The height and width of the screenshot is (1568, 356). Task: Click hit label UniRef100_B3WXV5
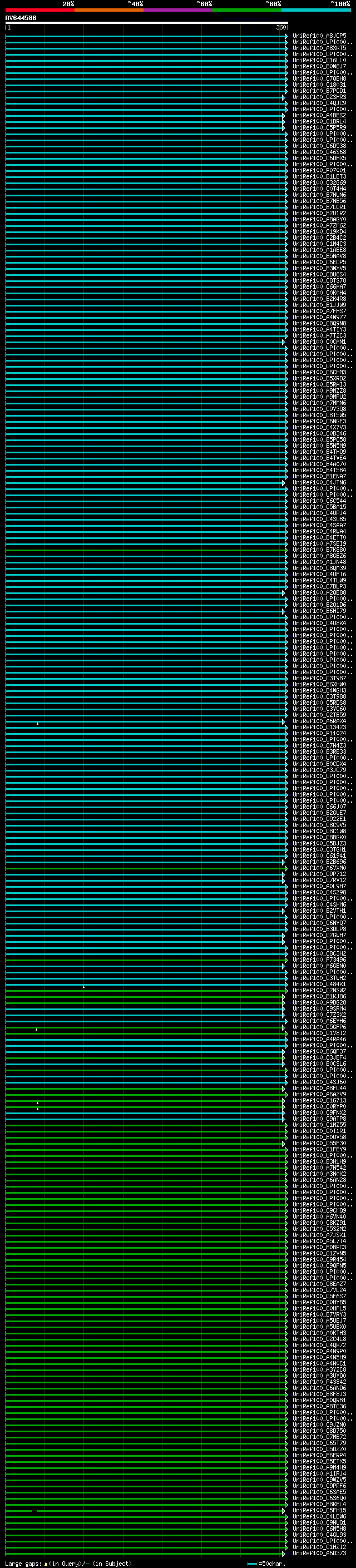(x=319, y=269)
